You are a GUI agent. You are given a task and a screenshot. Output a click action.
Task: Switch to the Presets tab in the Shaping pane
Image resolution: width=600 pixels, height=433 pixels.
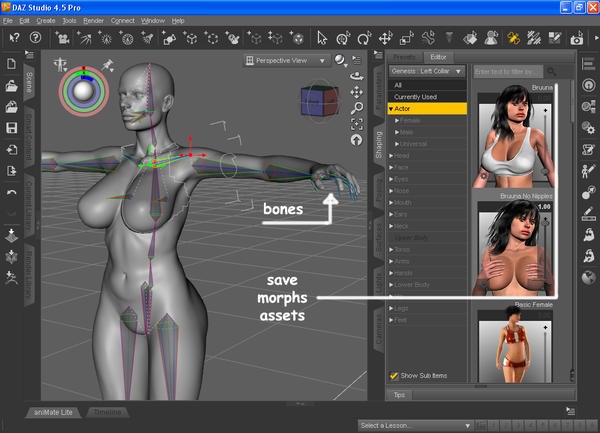point(404,57)
